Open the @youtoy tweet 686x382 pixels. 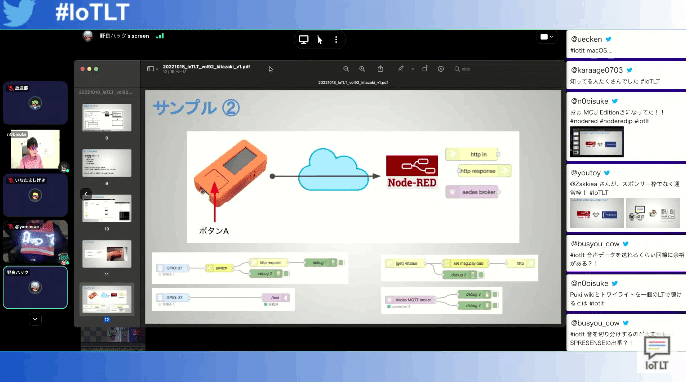click(626, 197)
